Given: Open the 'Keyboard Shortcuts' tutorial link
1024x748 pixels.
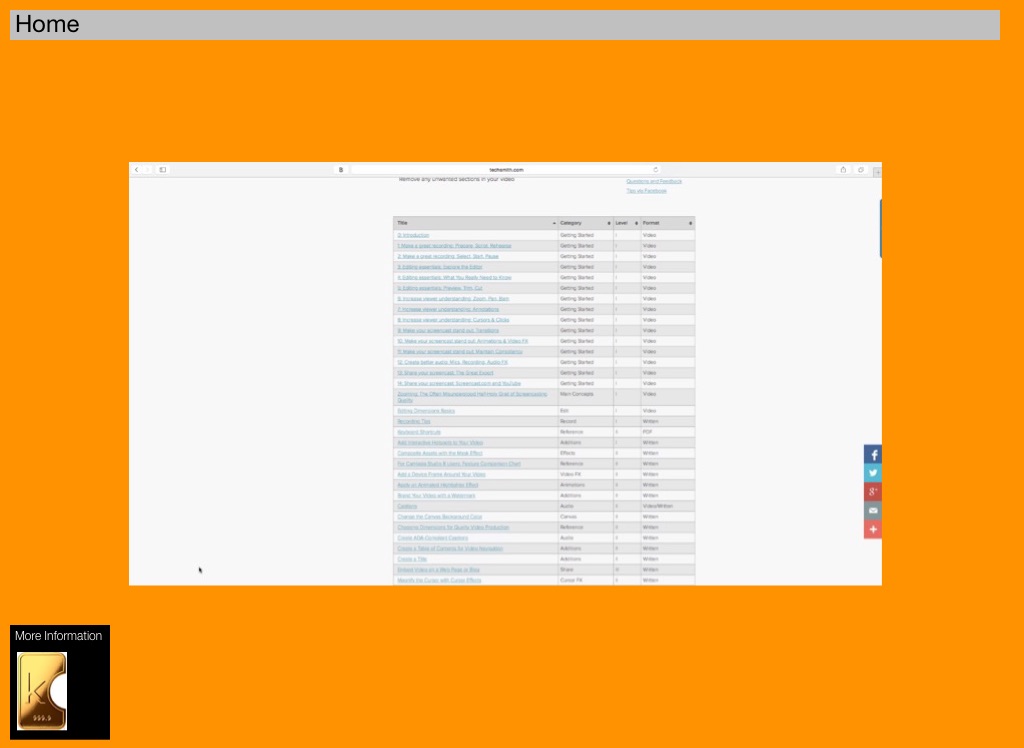Looking at the screenshot, I should [x=419, y=432].
